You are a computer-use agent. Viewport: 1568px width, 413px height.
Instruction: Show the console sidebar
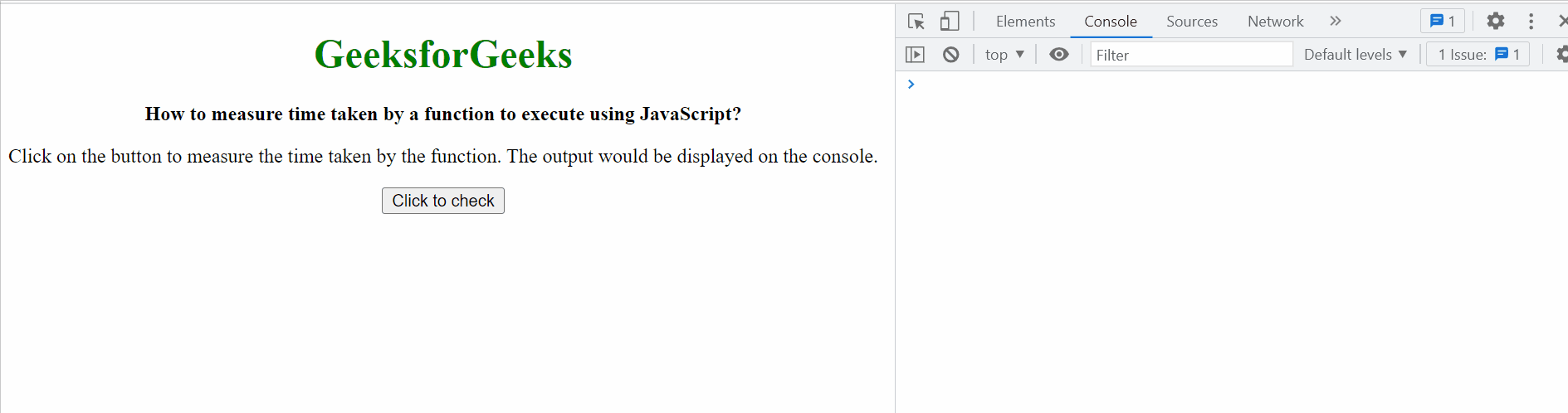coord(915,55)
